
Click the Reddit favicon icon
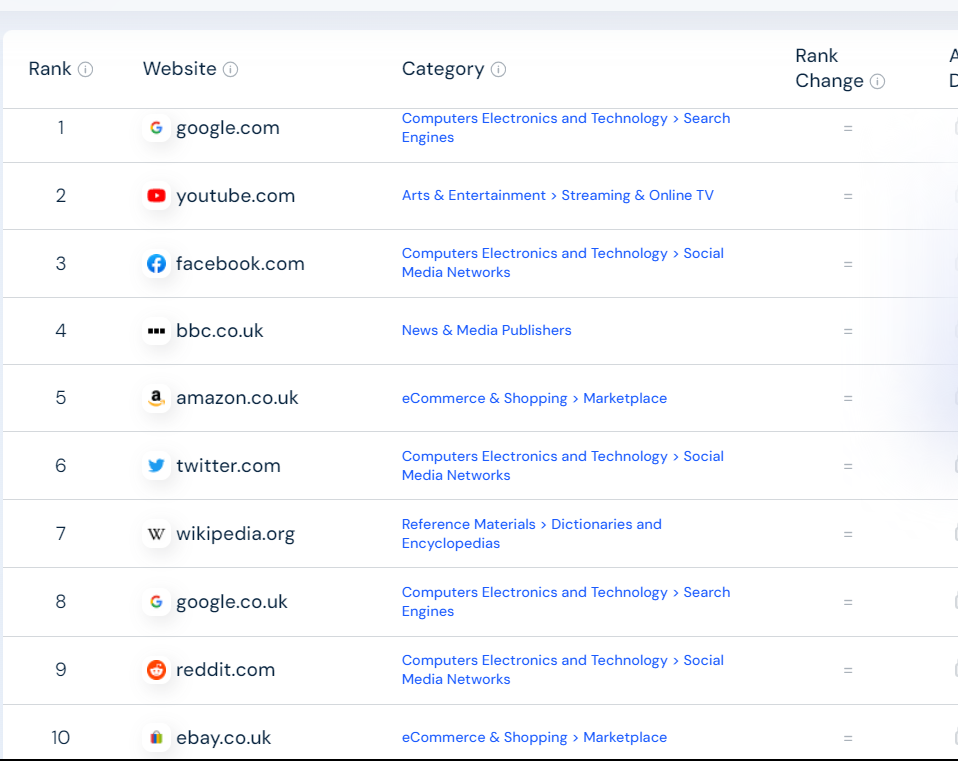coord(156,669)
